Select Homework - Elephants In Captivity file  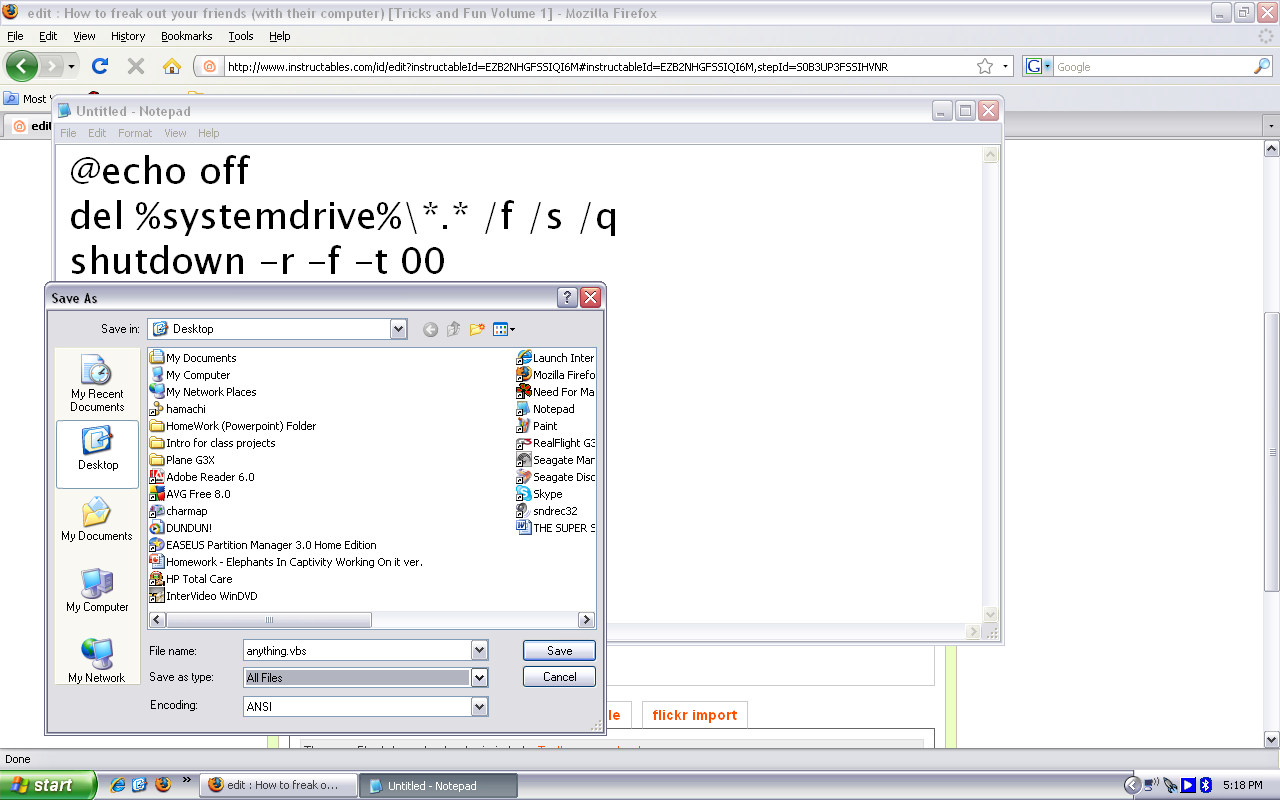[286, 562]
